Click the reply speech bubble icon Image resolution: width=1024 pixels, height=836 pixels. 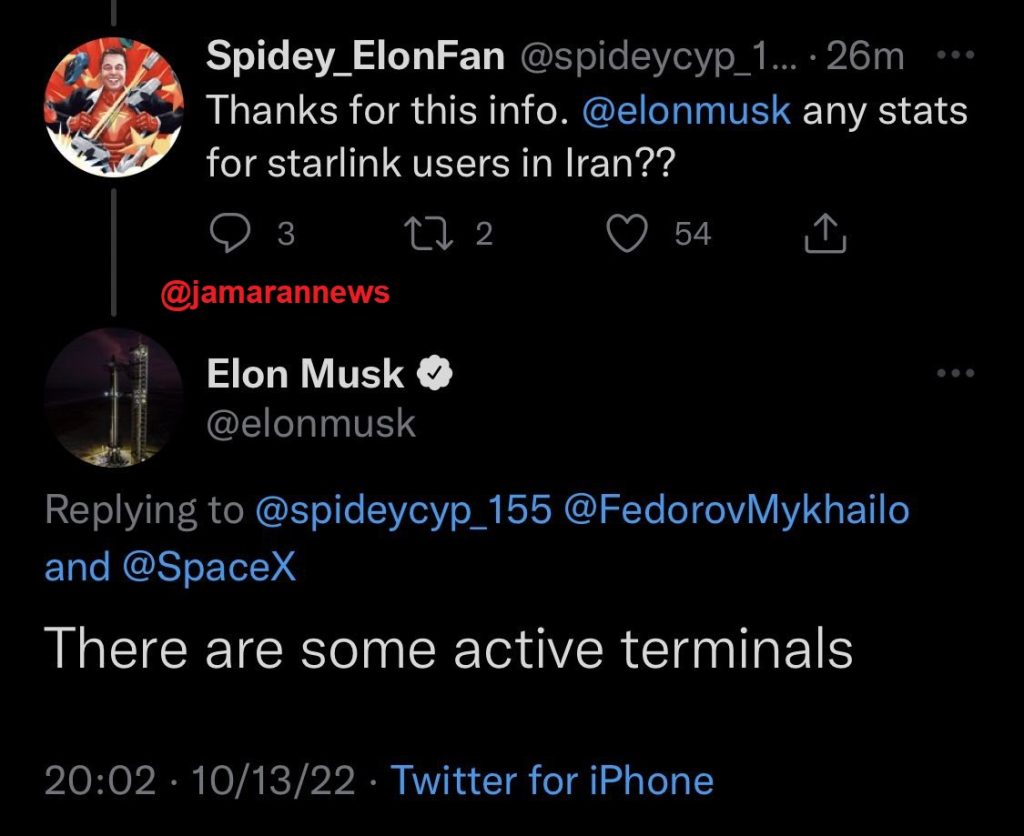(x=229, y=234)
